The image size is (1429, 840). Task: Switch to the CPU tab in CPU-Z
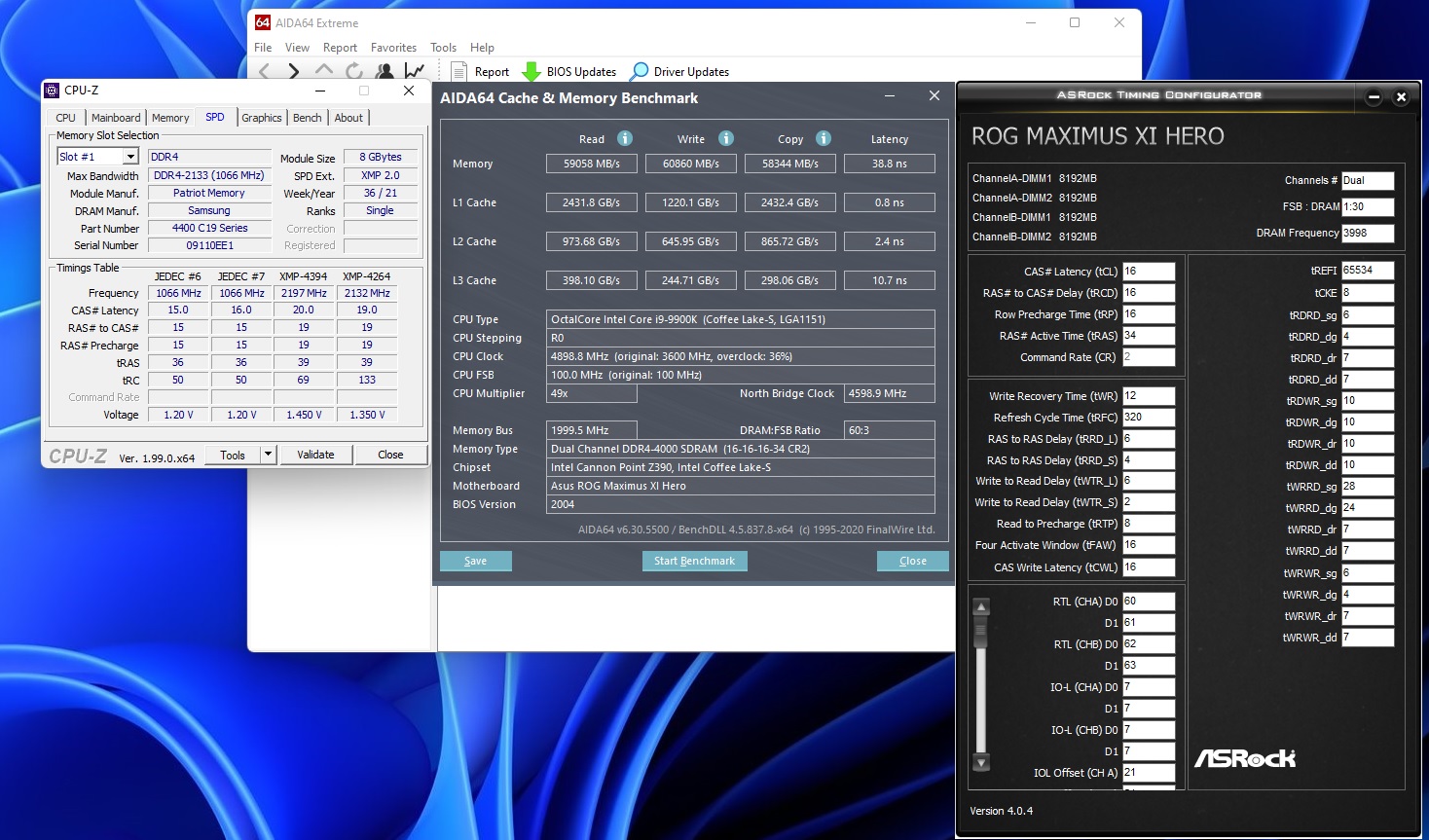[x=65, y=118]
